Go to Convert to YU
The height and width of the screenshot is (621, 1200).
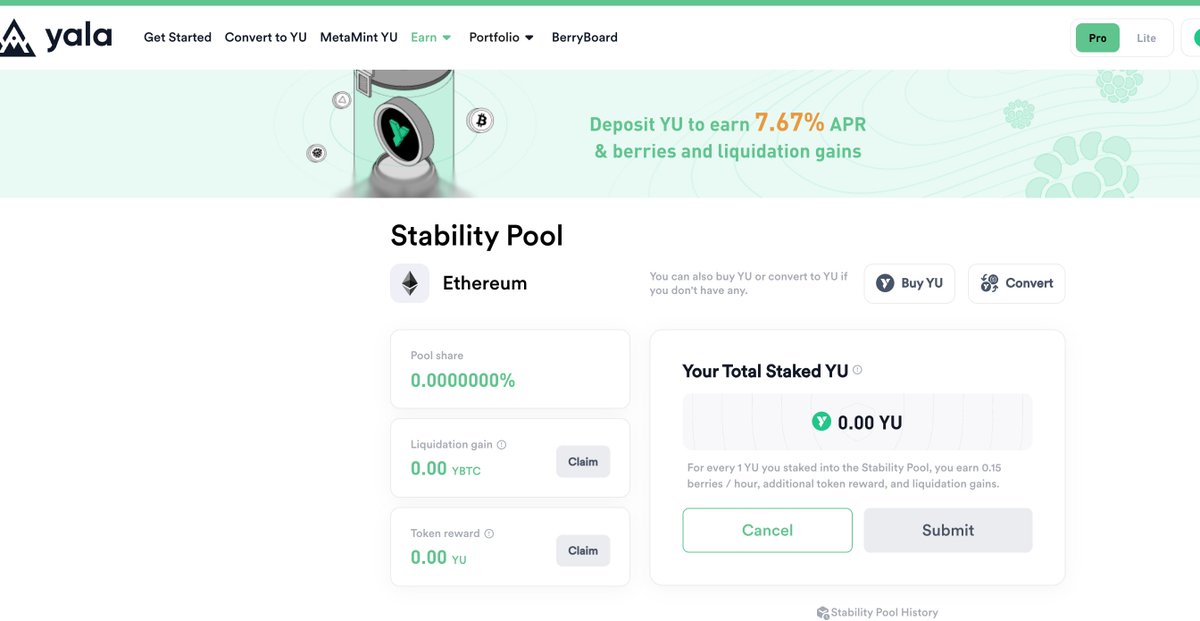tap(266, 37)
